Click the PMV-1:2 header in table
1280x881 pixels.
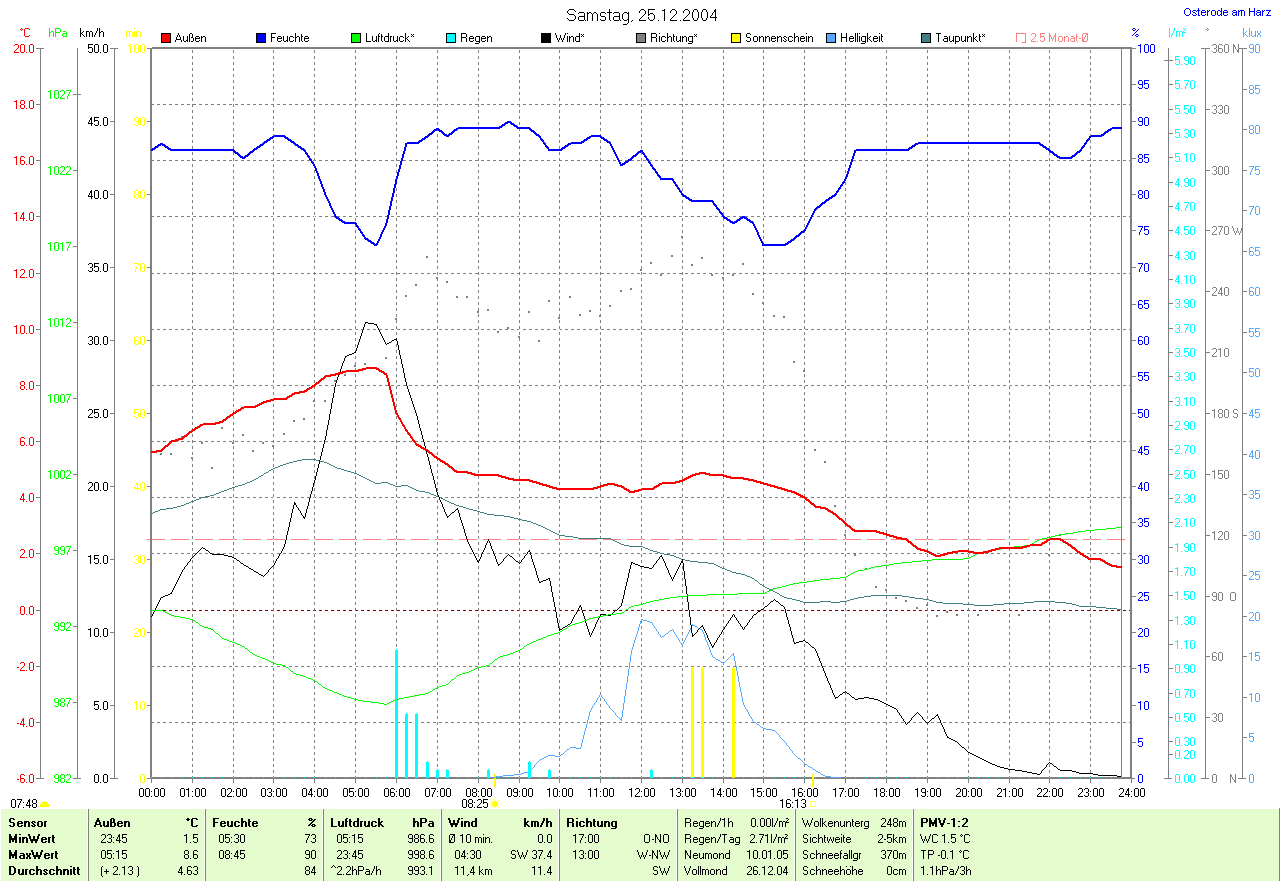(x=942, y=822)
